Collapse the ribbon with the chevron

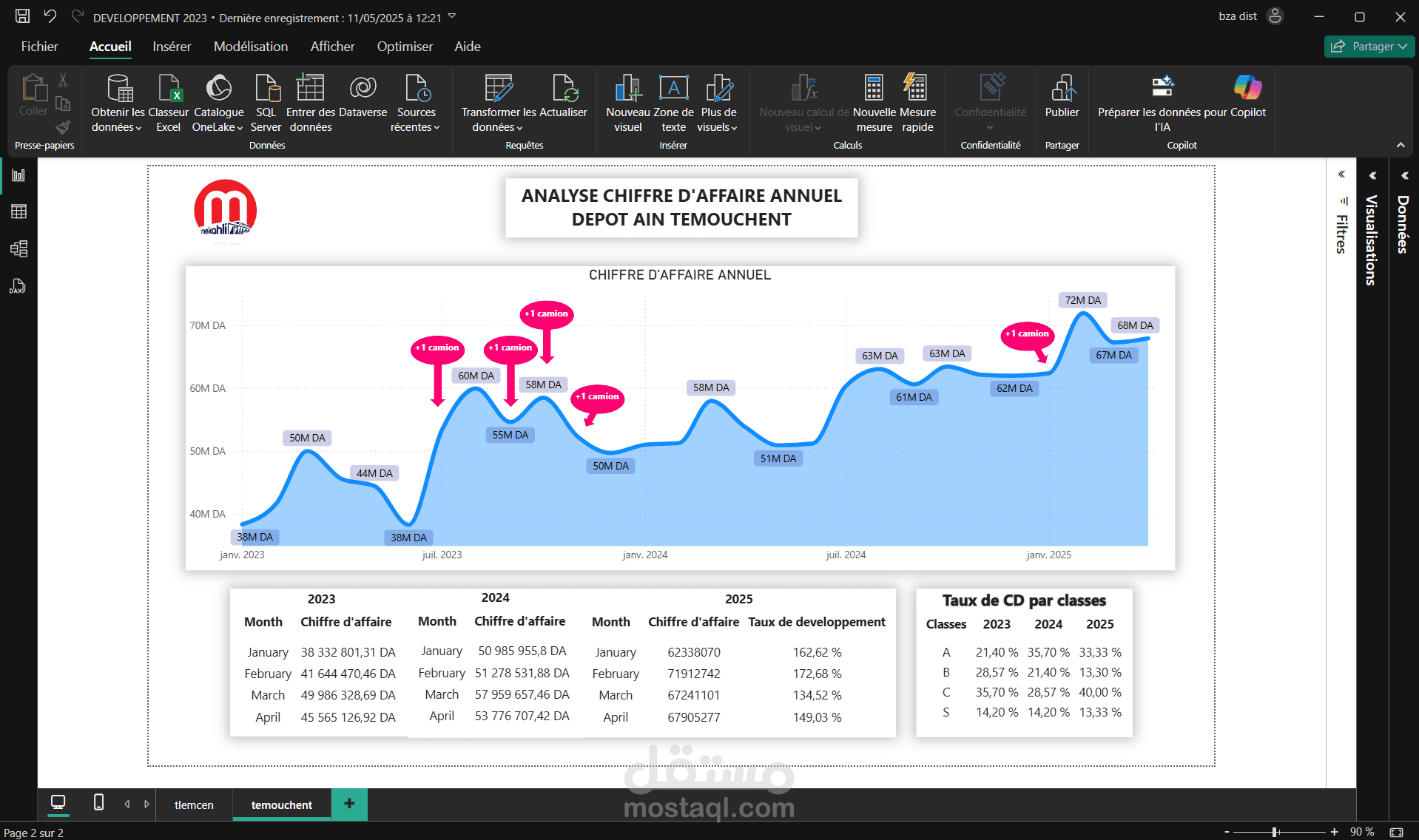click(x=1401, y=146)
